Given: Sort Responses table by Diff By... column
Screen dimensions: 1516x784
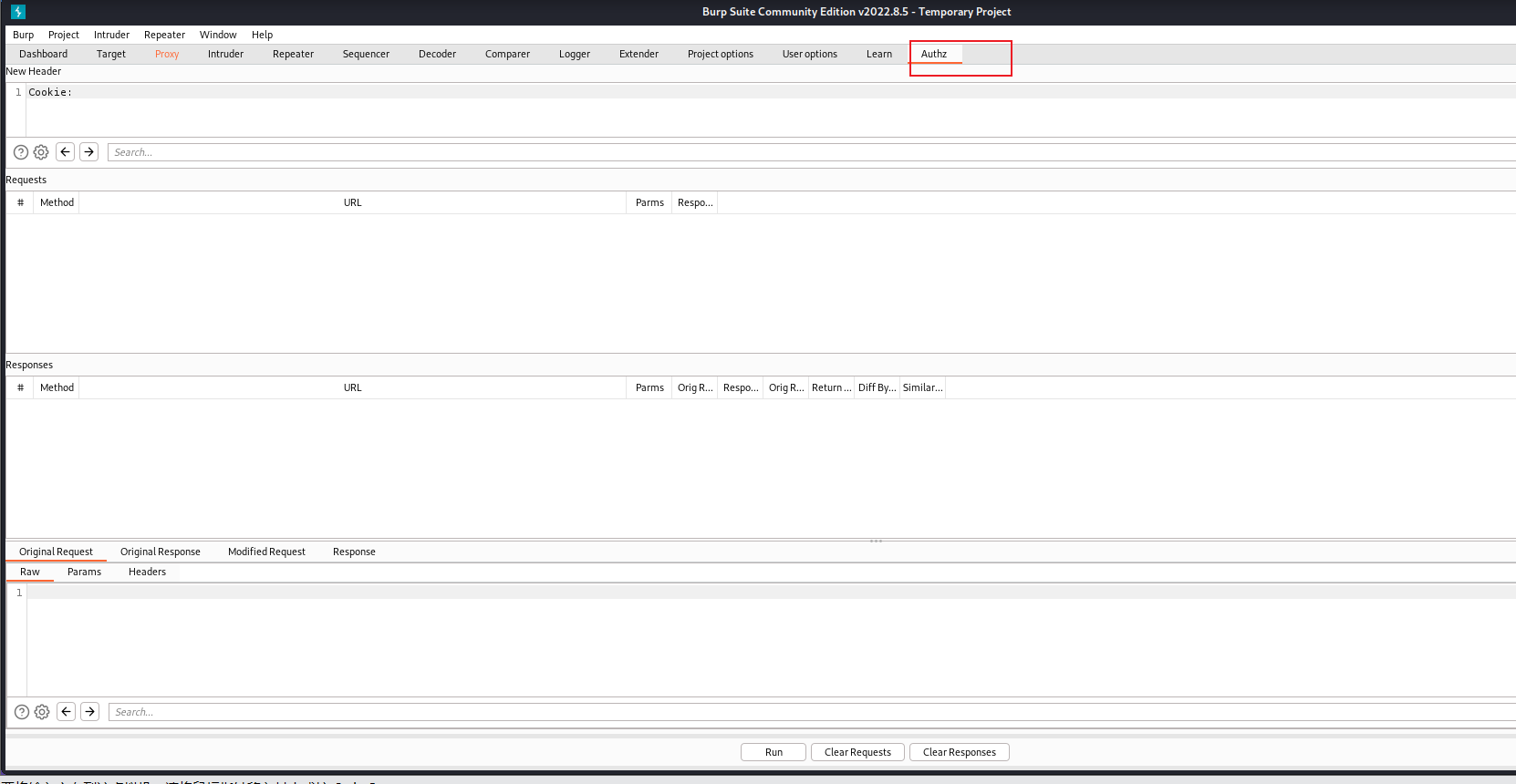Looking at the screenshot, I should pos(877,387).
